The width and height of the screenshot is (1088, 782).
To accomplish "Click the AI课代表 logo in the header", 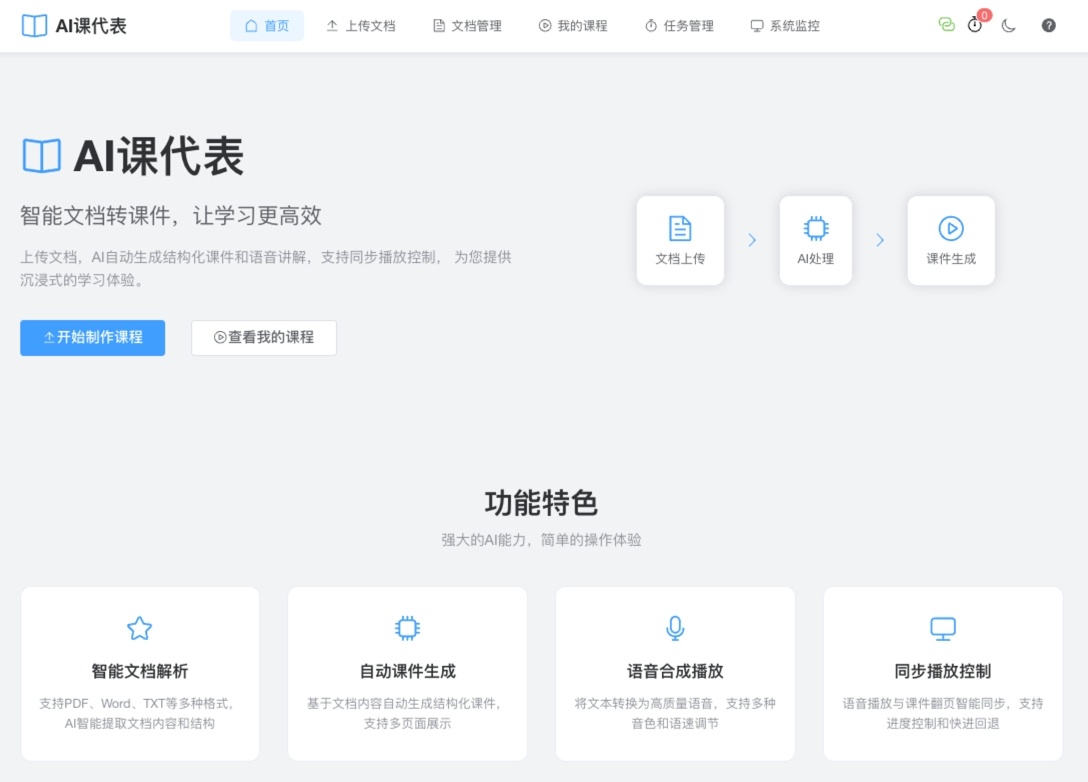I will (x=74, y=26).
